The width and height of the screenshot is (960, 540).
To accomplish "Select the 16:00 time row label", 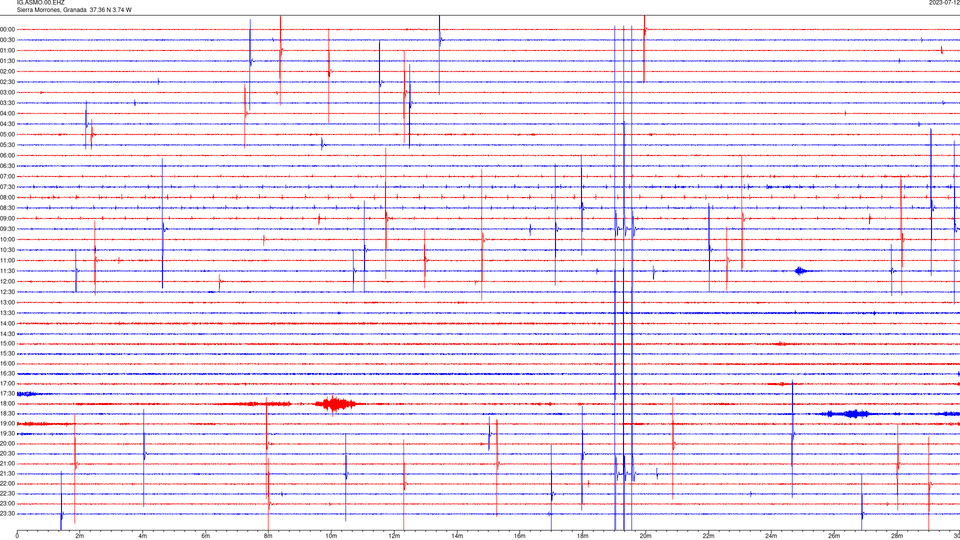I will [7, 364].
